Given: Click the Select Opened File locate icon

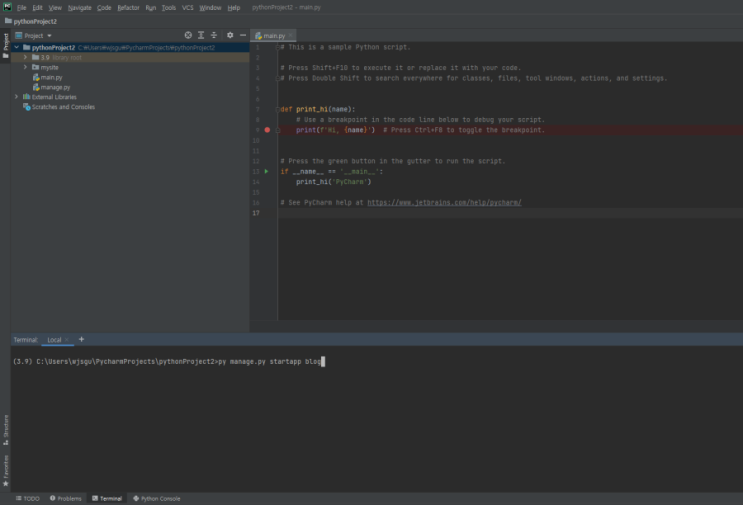Looking at the screenshot, I should 188,35.
